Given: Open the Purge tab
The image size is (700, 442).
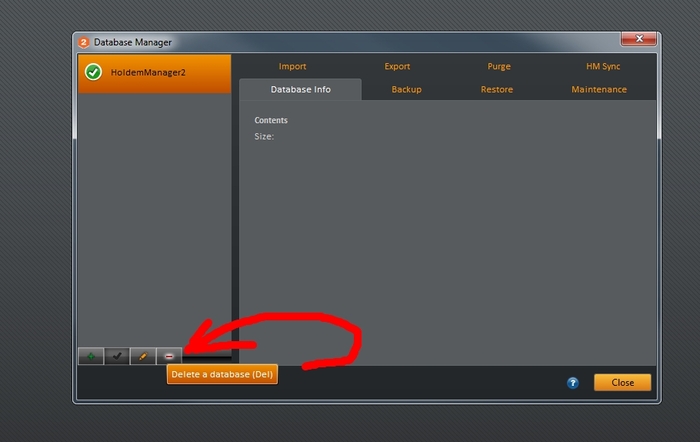Looking at the screenshot, I should point(499,67).
